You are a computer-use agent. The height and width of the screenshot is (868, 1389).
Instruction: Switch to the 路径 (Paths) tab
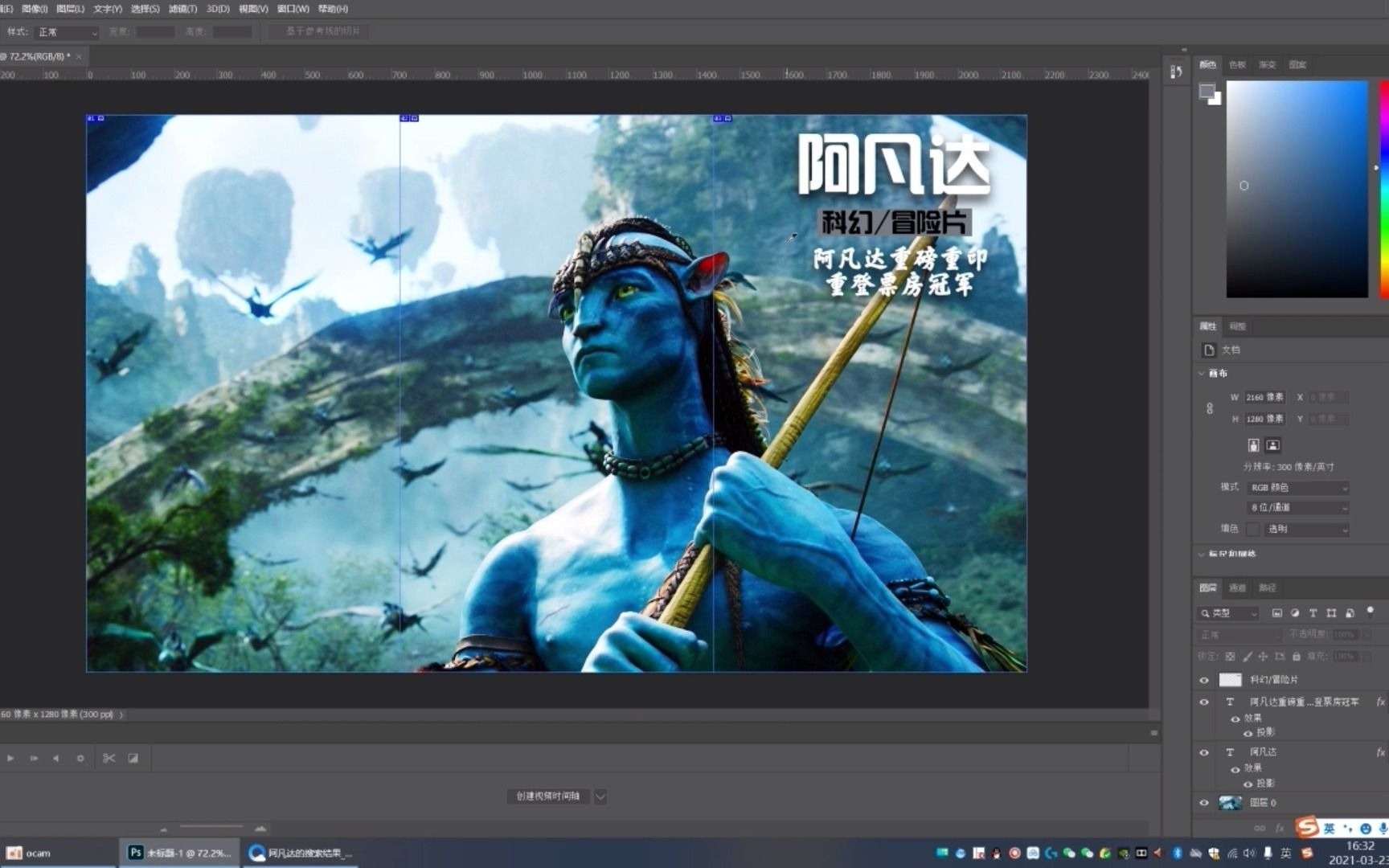(1268, 588)
